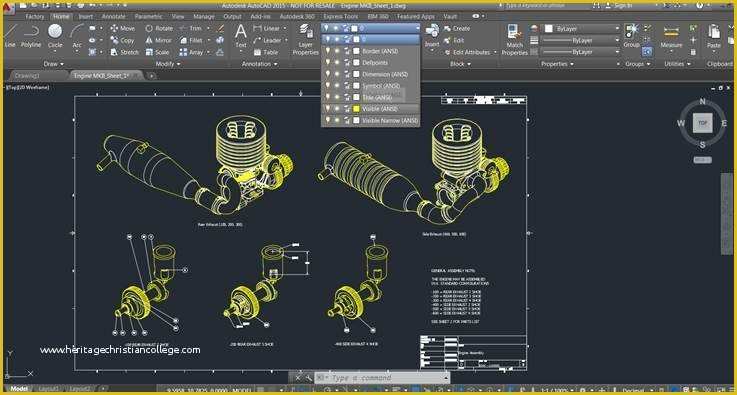Viewport: 737px width, 395px height.
Task: Click TOP face of ViewCube
Action: [x=702, y=123]
